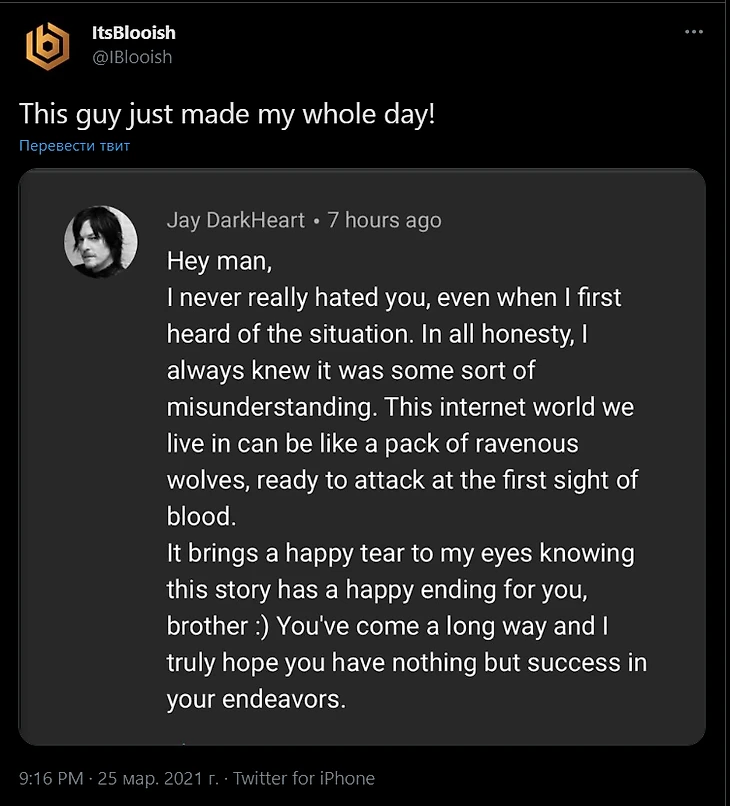This screenshot has height=806, width=730.
Task: Click the "Twitter for iPhone" source label
Action: coord(304,778)
